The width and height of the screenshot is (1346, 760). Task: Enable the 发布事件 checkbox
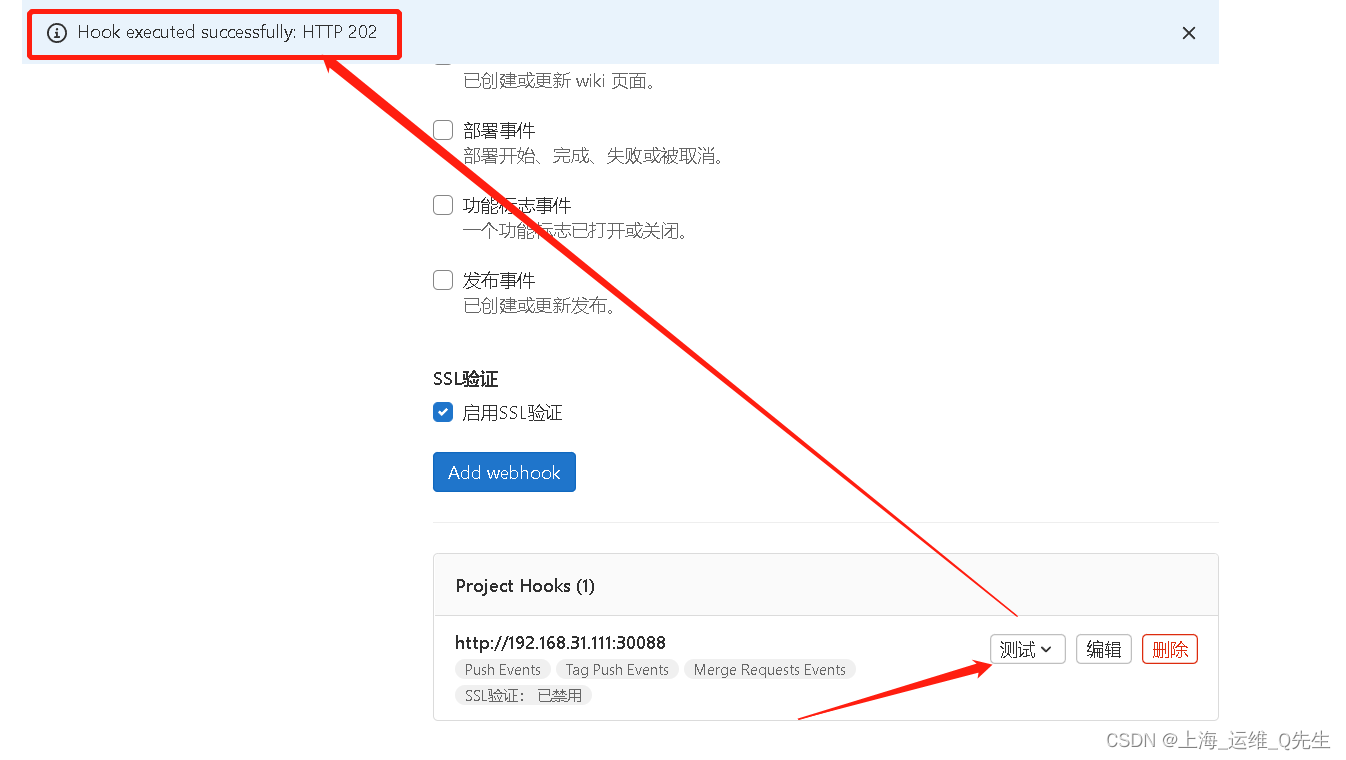pos(443,280)
